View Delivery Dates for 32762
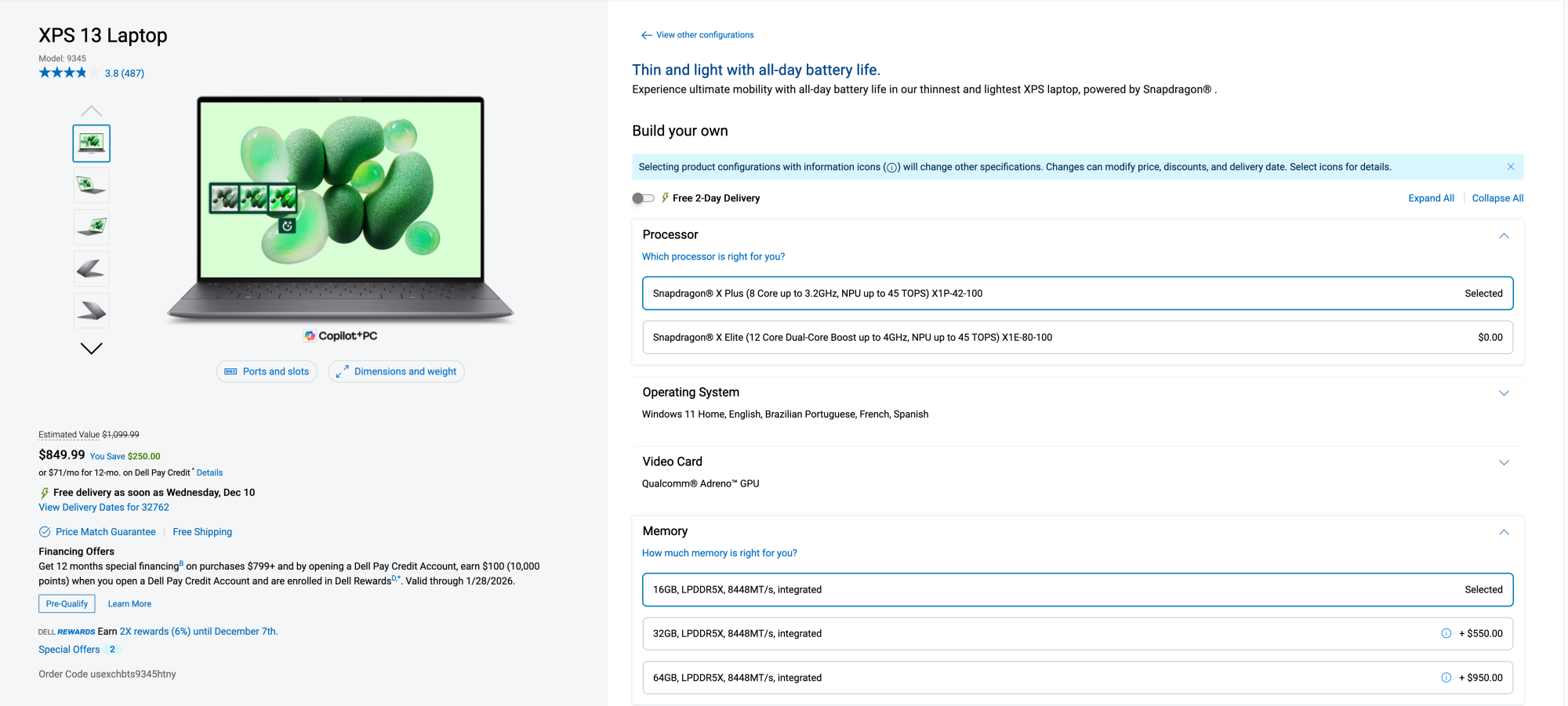 pyautogui.click(x=103, y=508)
